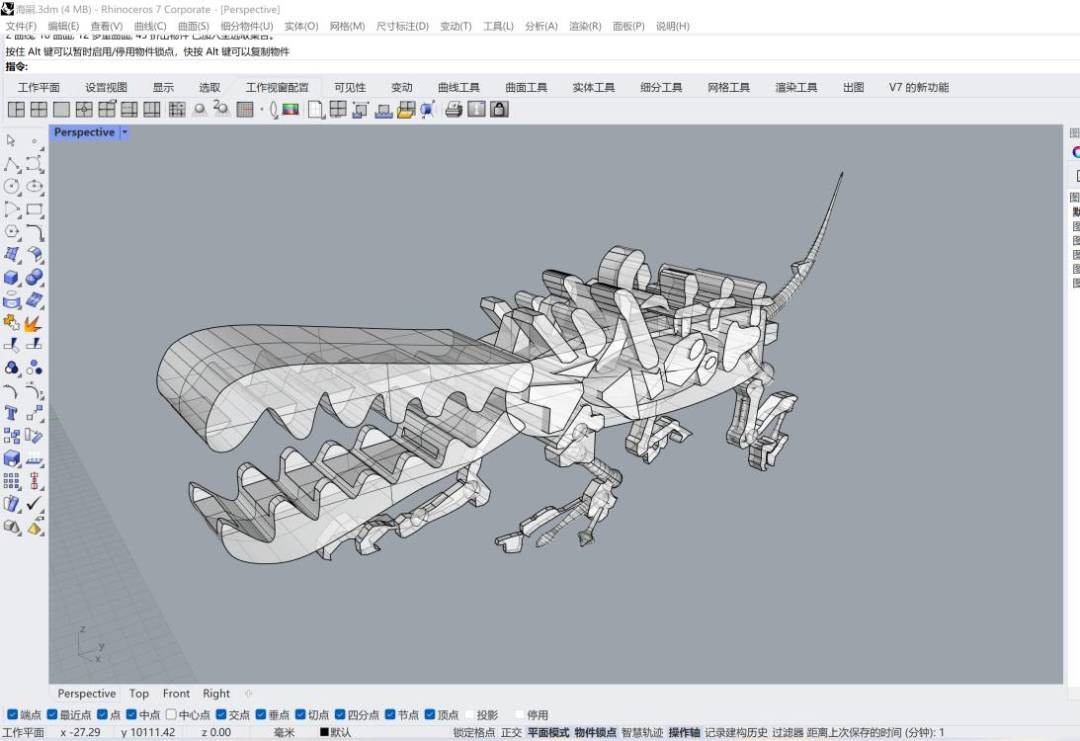Select the Polyline tool in left toolbar
The height and width of the screenshot is (741, 1080).
pyautogui.click(x=12, y=163)
